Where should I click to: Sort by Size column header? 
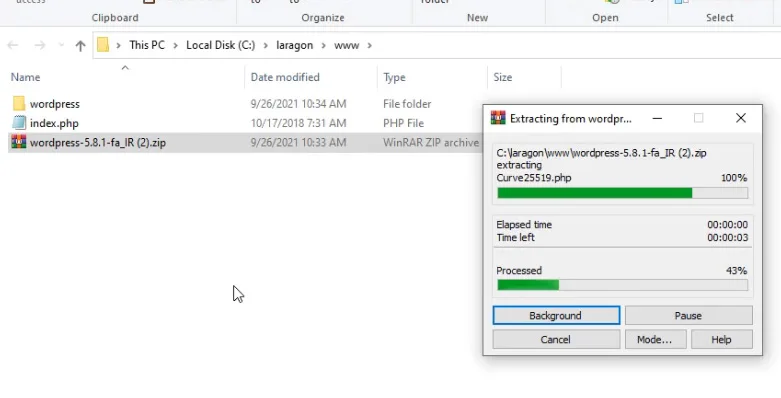point(503,77)
